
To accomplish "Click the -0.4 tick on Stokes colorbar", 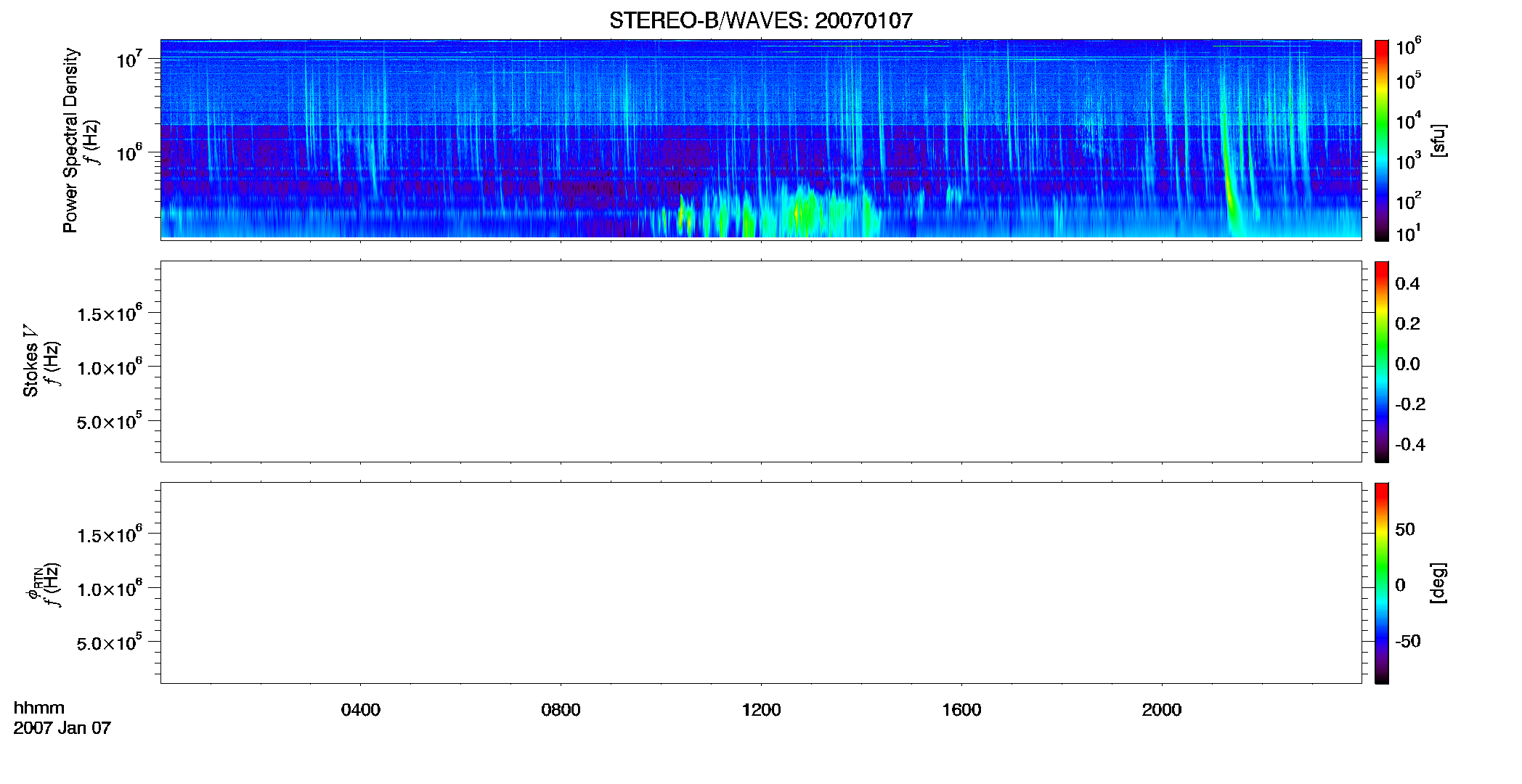I will (1410, 445).
